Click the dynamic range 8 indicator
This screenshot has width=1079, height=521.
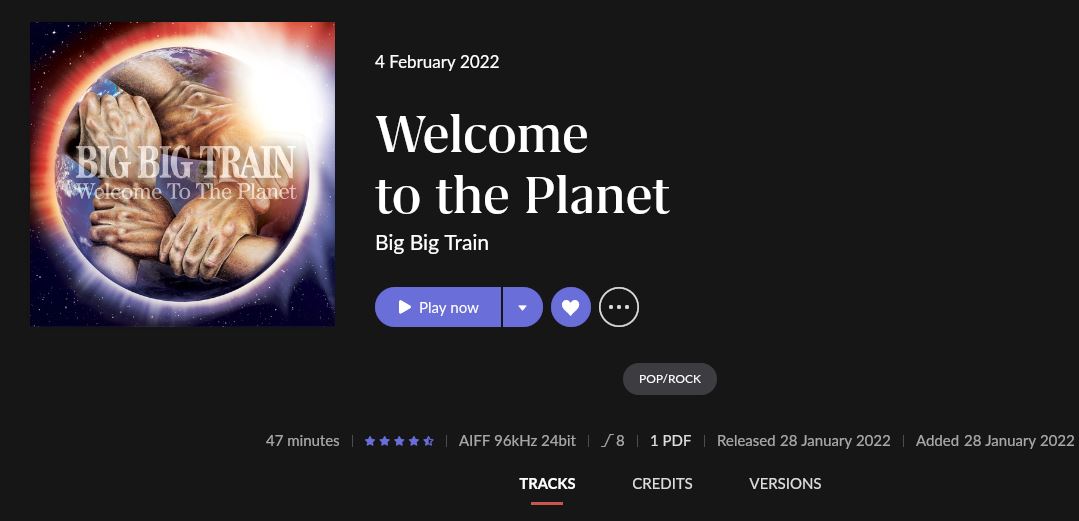[x=612, y=441]
